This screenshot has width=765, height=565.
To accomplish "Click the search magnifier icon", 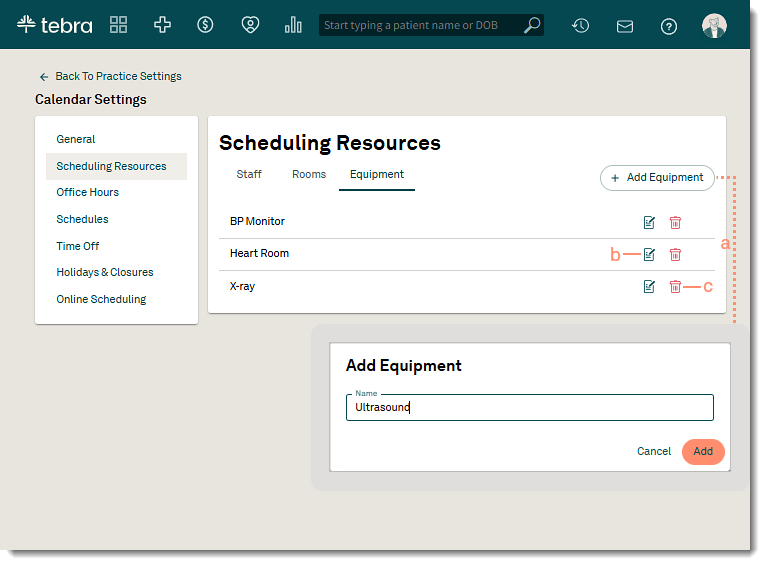I will pyautogui.click(x=532, y=25).
